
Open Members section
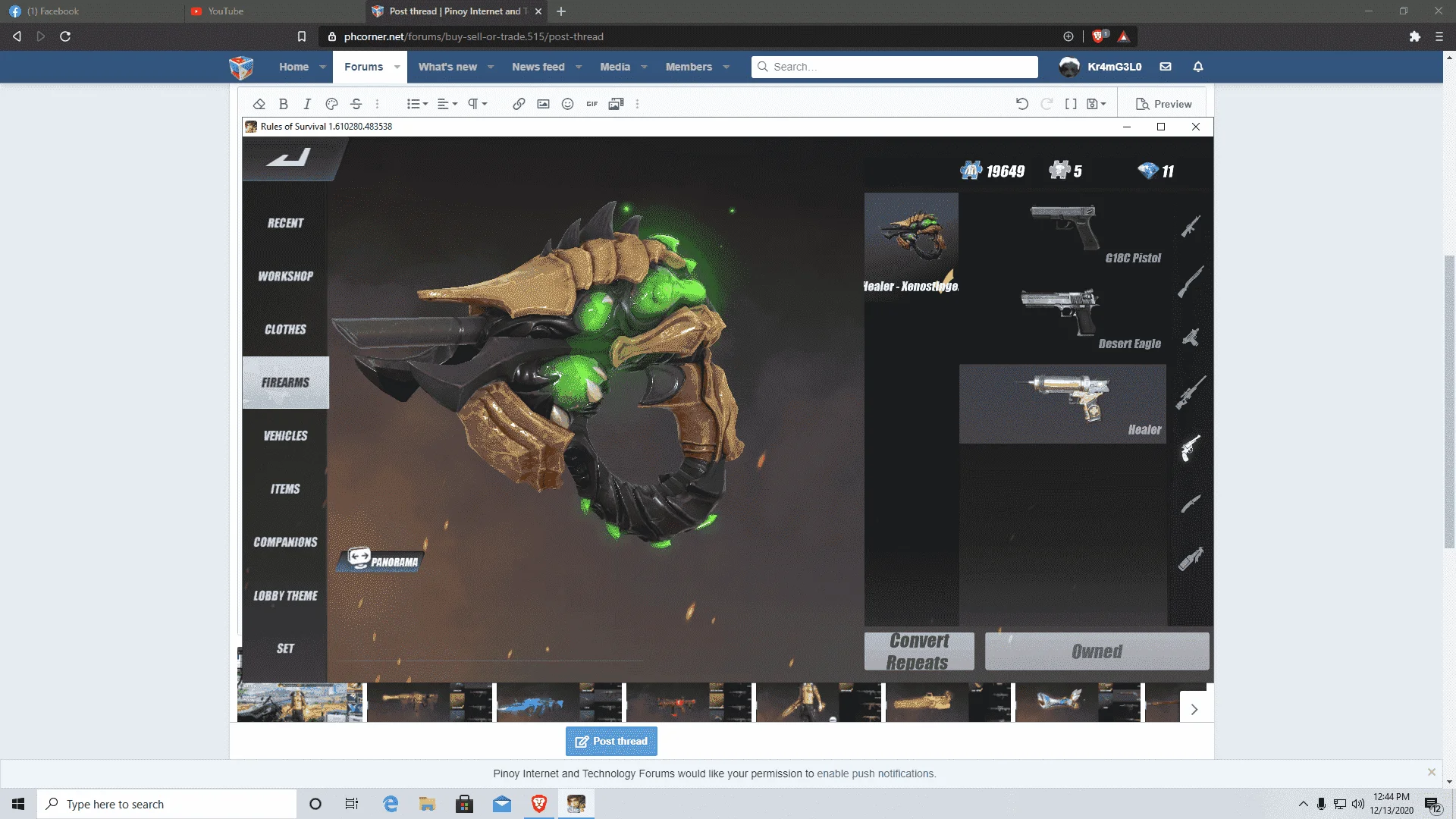click(689, 67)
